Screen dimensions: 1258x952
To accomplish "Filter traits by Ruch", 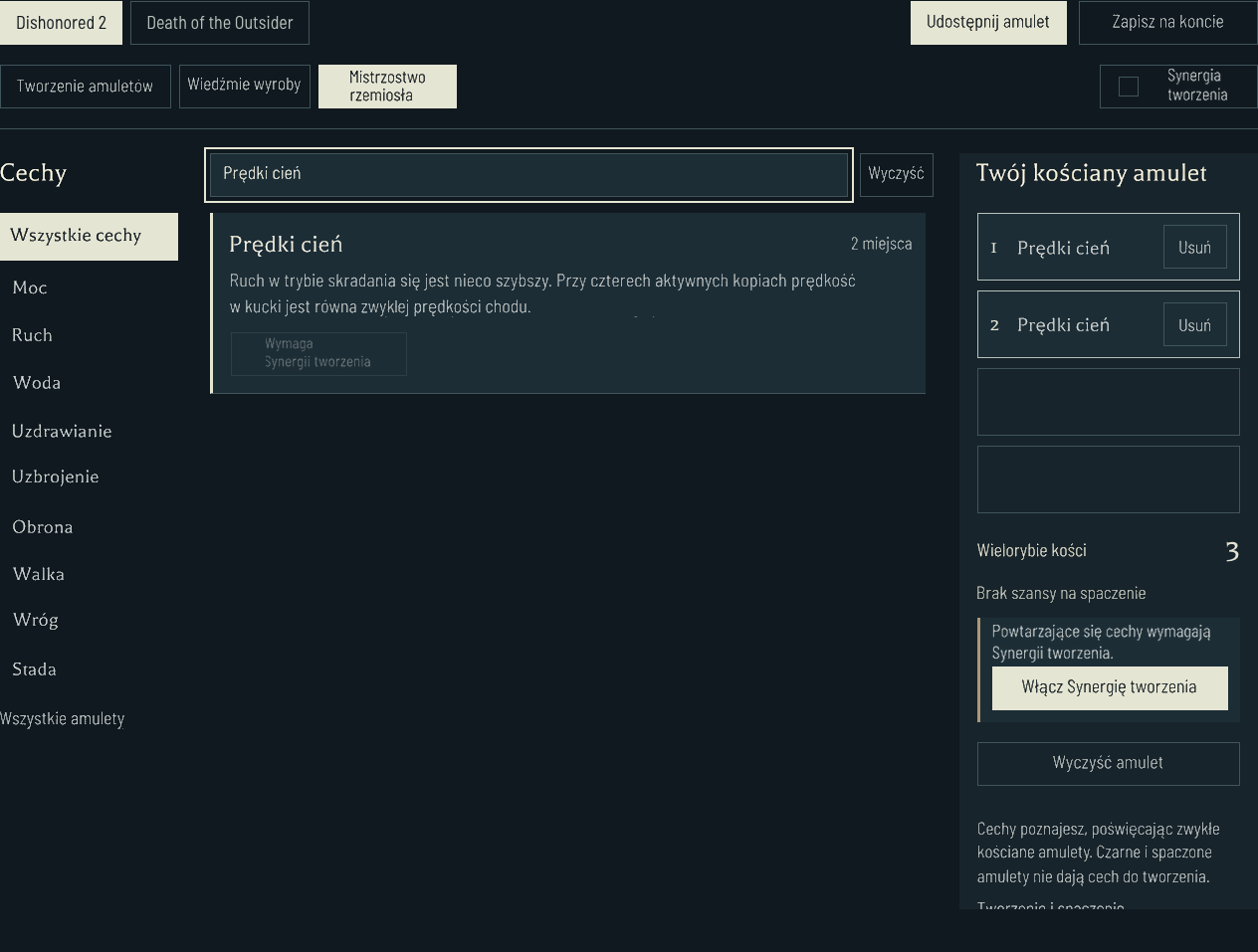I will tap(32, 335).
